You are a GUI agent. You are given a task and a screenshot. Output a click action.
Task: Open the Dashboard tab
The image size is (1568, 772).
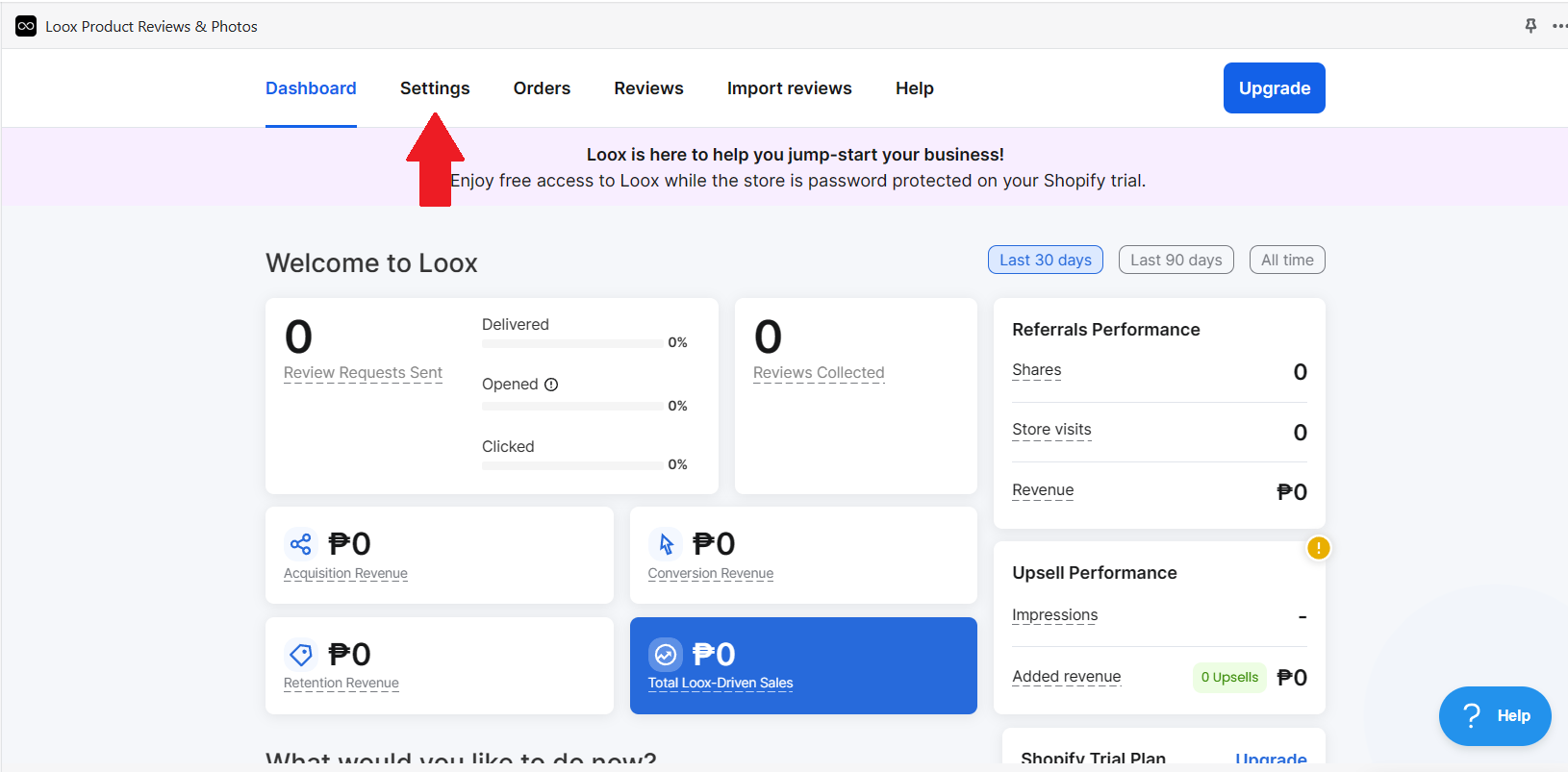[311, 88]
